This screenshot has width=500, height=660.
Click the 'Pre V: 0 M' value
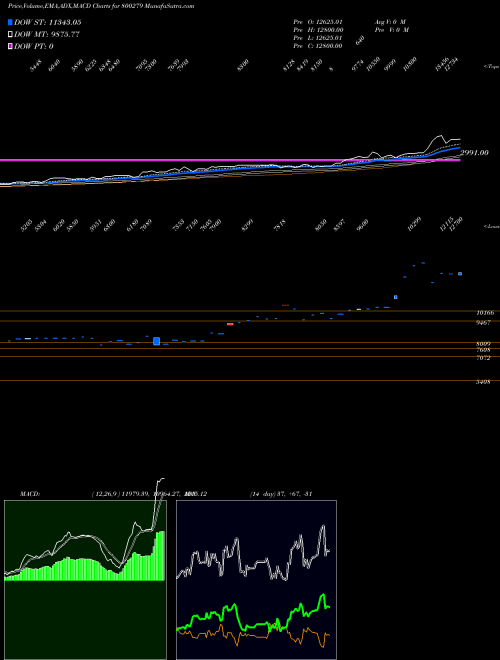coord(391,30)
